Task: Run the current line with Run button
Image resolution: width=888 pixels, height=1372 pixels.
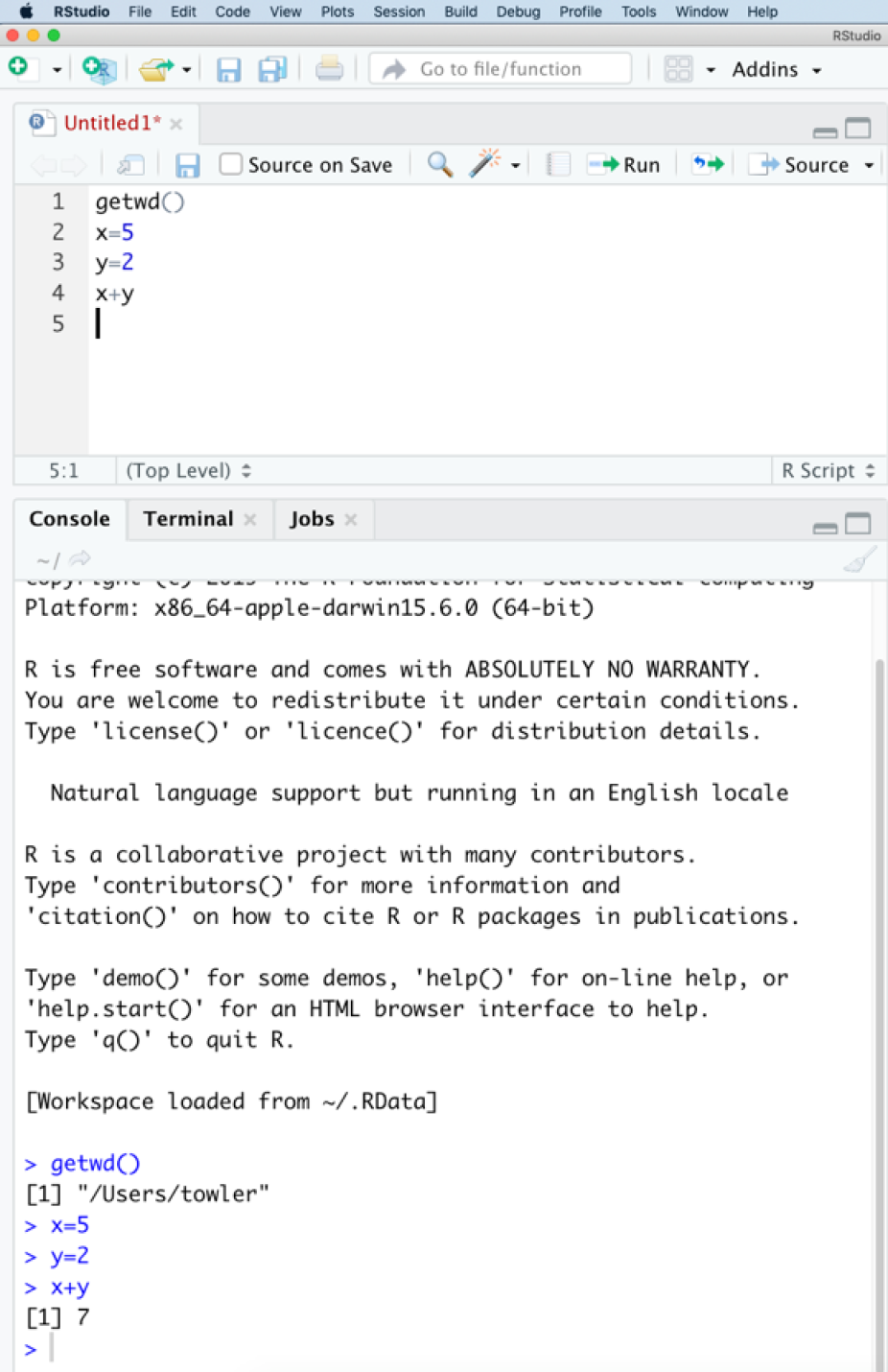Action: pyautogui.click(x=623, y=165)
